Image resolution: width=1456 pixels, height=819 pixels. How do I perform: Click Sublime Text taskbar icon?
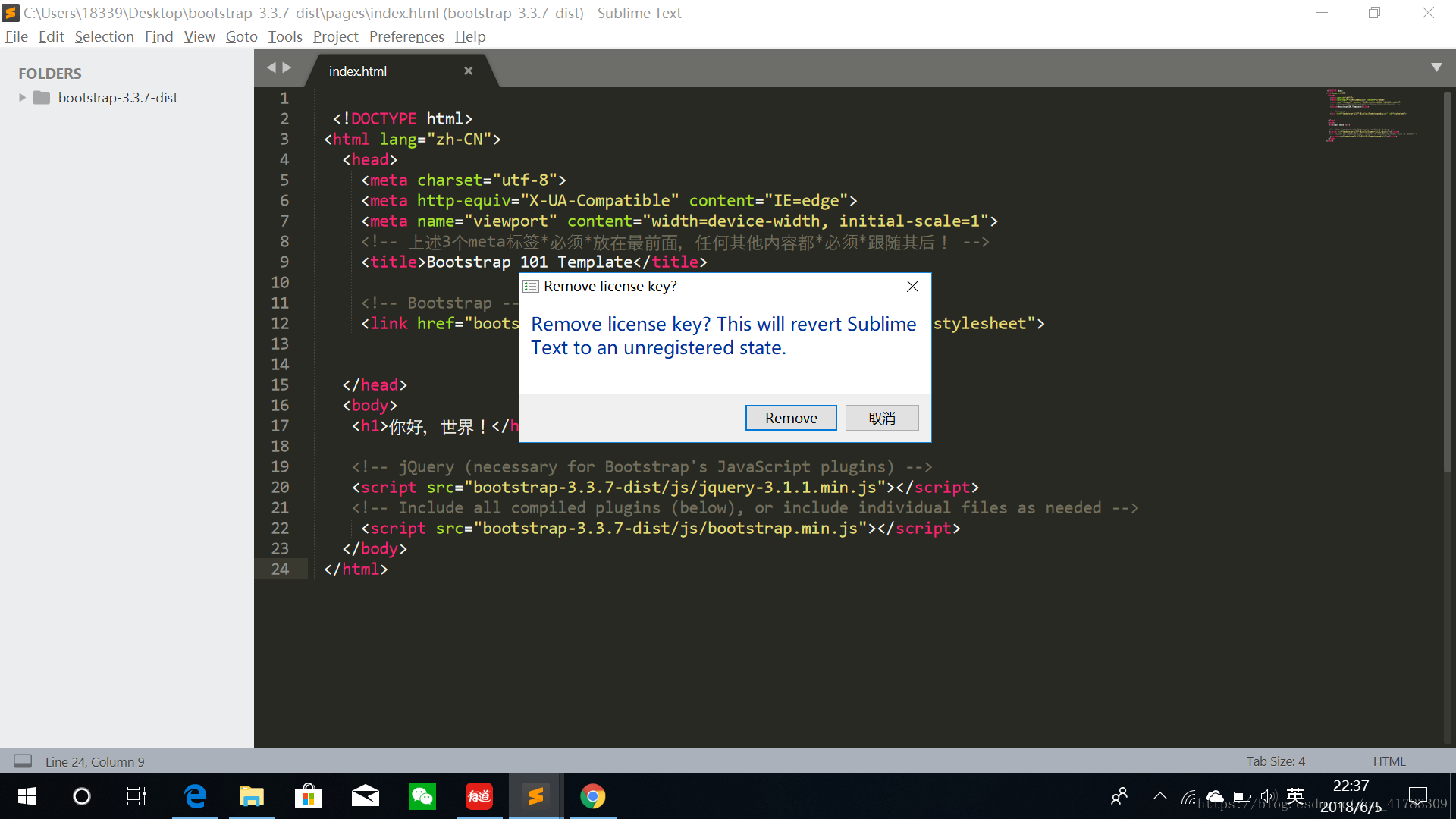coord(536,796)
